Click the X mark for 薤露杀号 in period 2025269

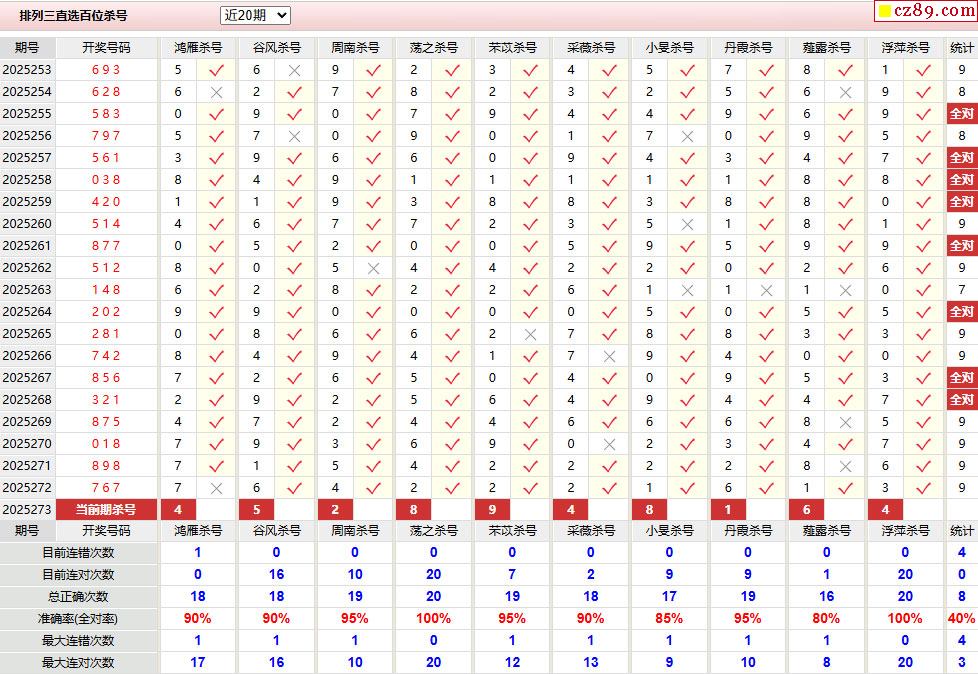pos(845,422)
